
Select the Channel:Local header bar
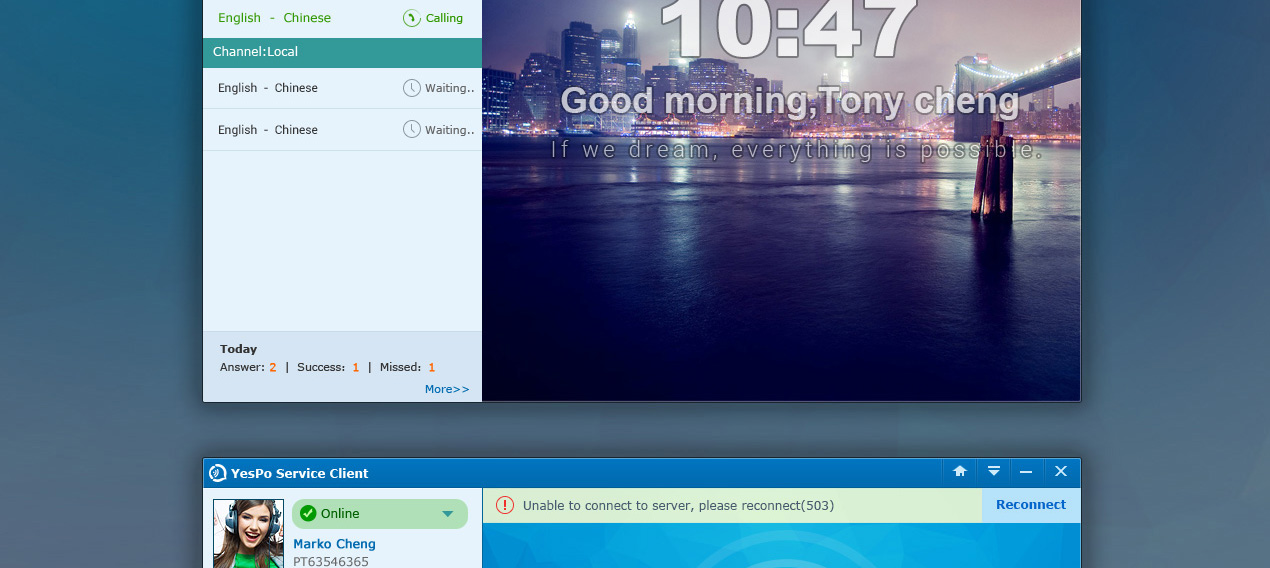(342, 52)
